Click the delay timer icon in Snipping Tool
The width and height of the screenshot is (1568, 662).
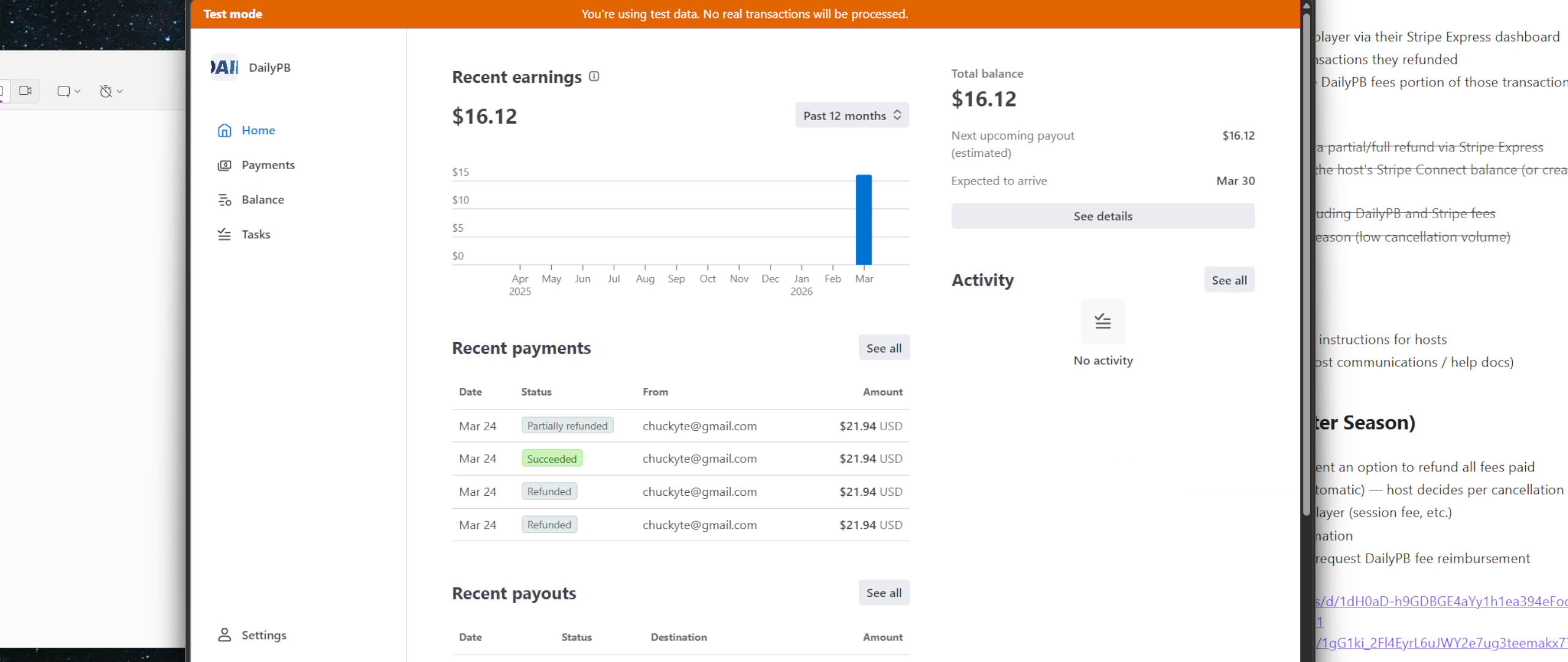[x=106, y=91]
